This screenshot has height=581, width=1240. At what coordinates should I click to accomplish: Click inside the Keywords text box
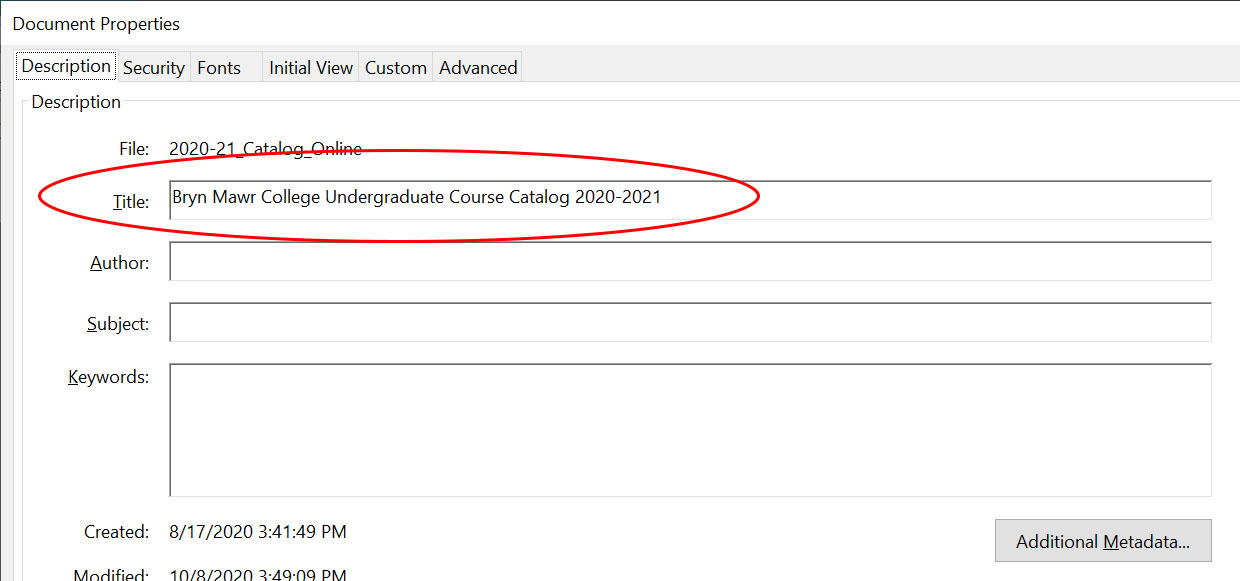[x=690, y=430]
